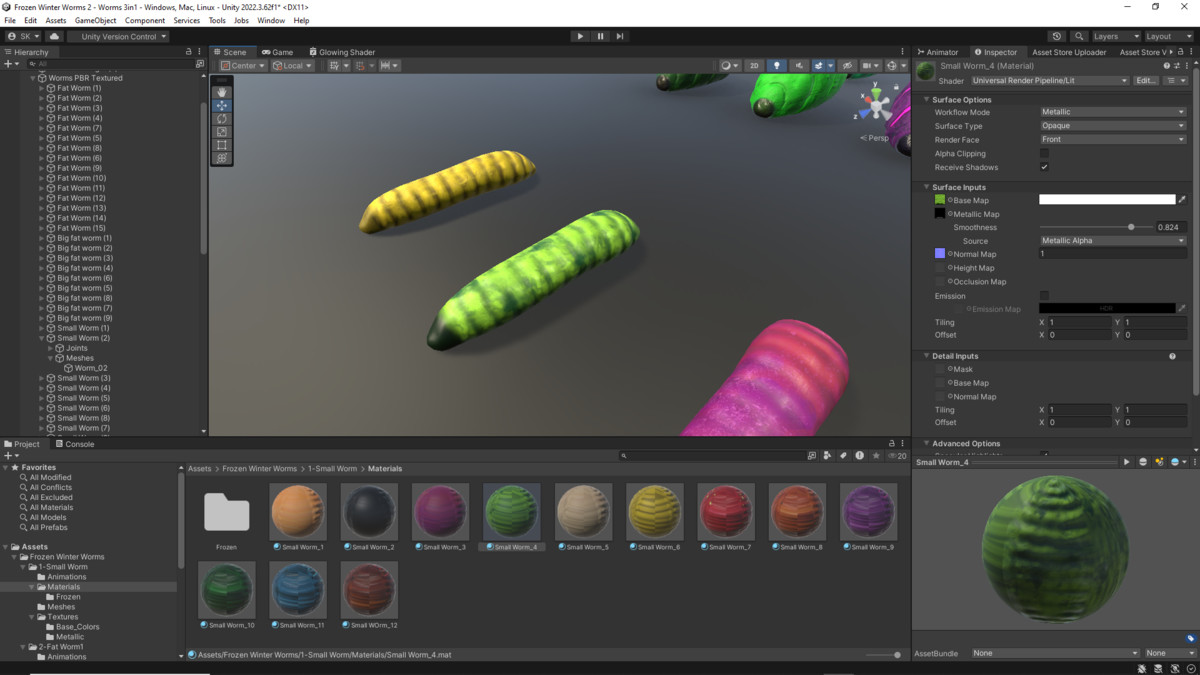Toggle scene lighting illumination icon
The image size is (1200, 675).
775,65
